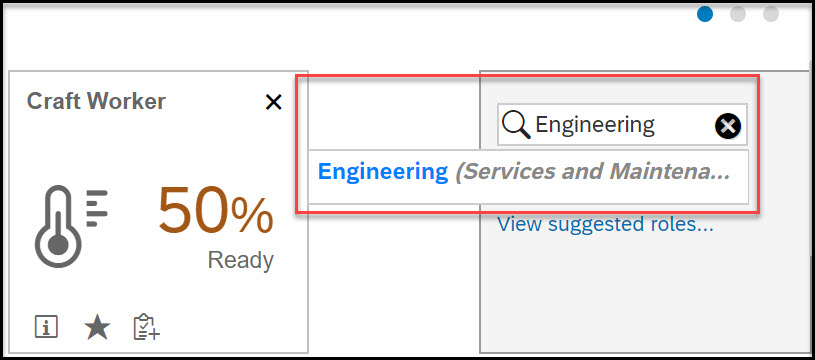Mark Craft Worker with the star icon
Viewport: 815px width, 360px height.
[97, 328]
